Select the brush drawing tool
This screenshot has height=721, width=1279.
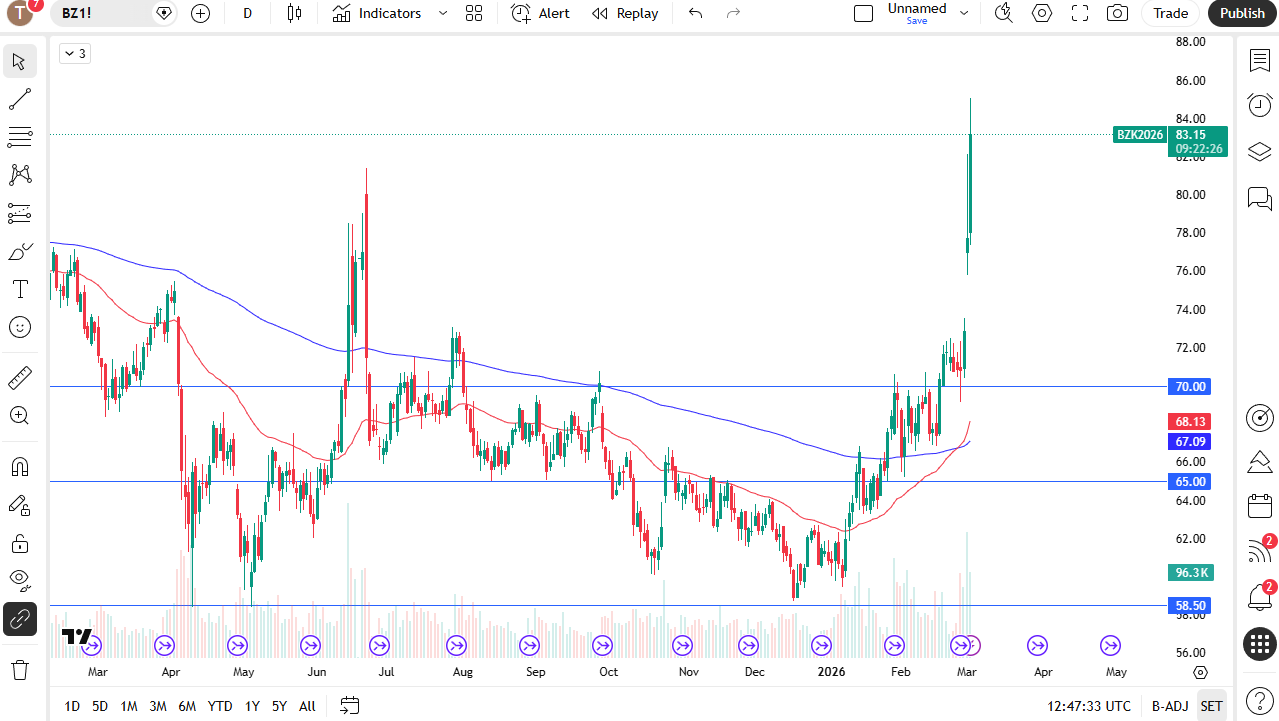tap(20, 251)
